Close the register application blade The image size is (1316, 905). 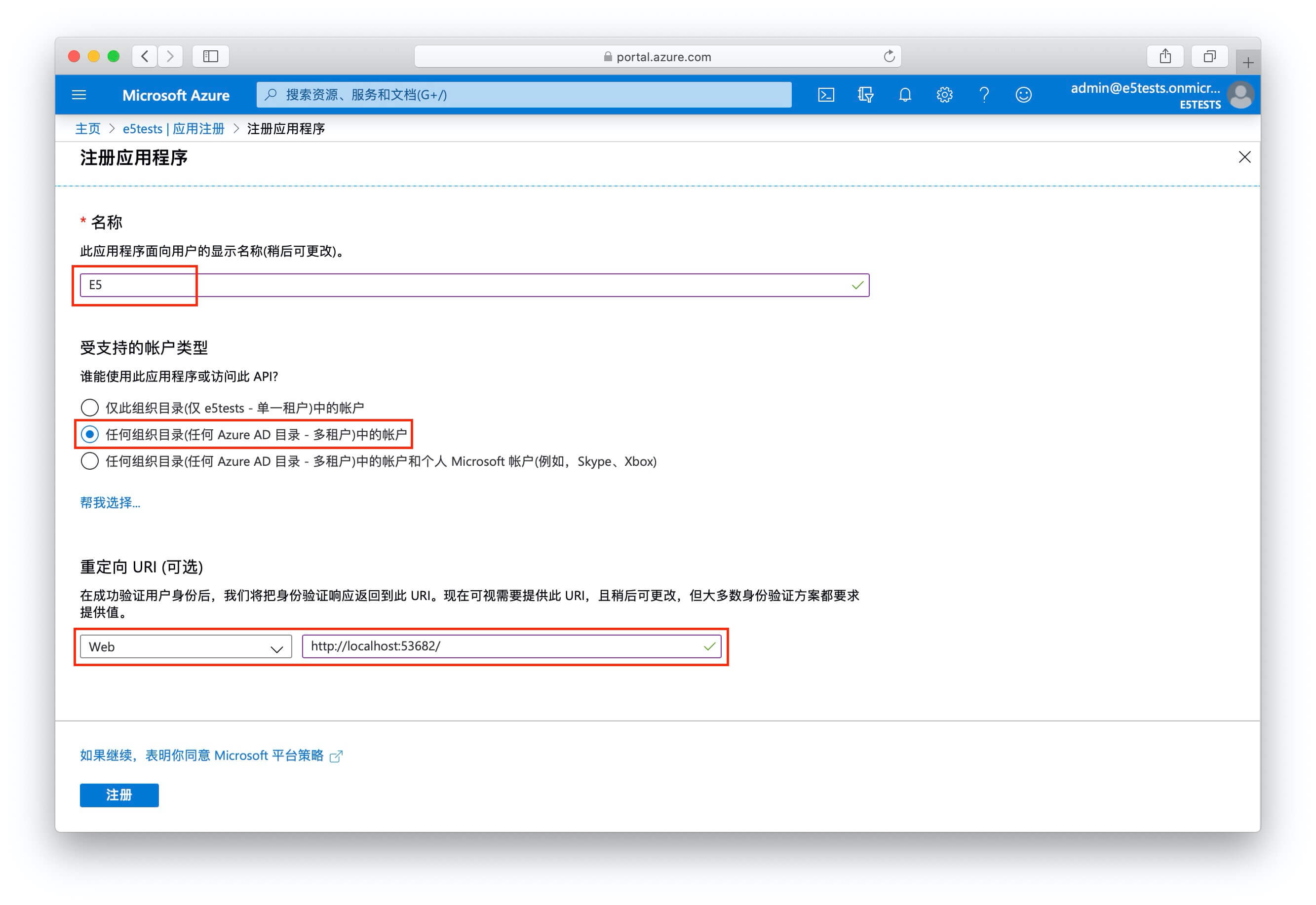[1244, 157]
